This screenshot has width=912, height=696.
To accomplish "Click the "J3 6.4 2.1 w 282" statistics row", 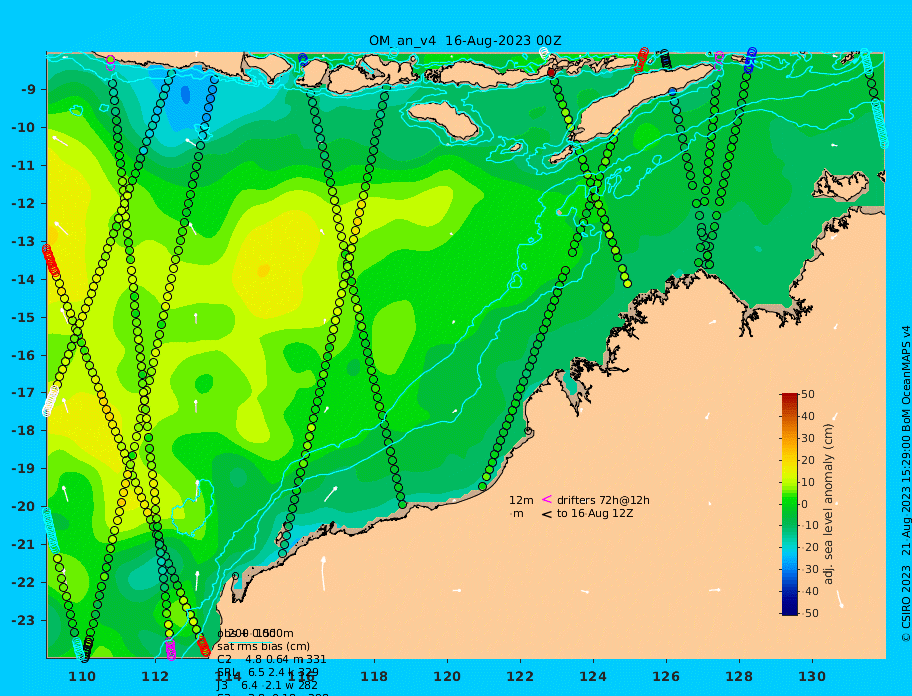I will pos(268,685).
